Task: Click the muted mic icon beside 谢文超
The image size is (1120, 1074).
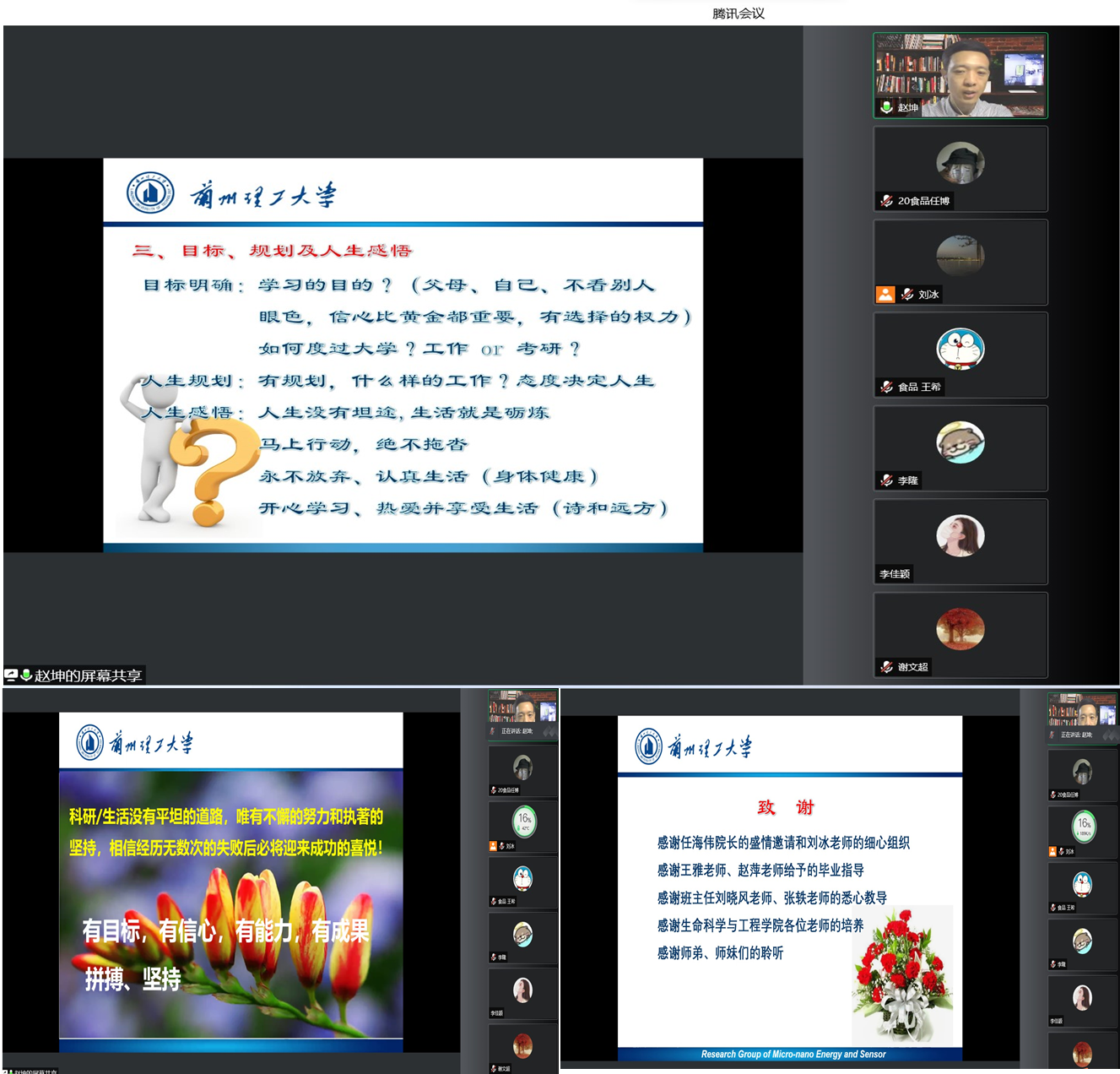Action: pyautogui.click(x=886, y=667)
